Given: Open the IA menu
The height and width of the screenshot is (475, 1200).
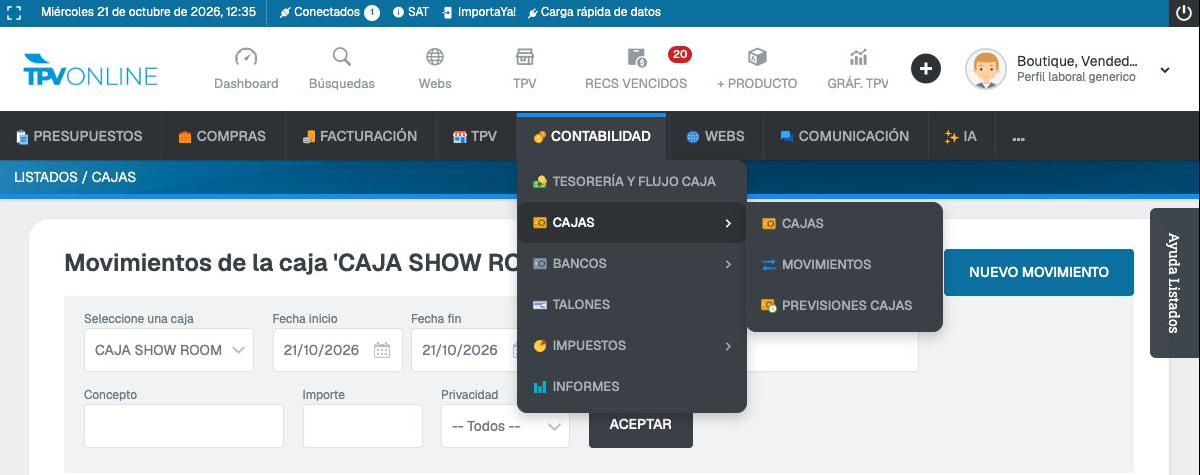Looking at the screenshot, I should 961,136.
